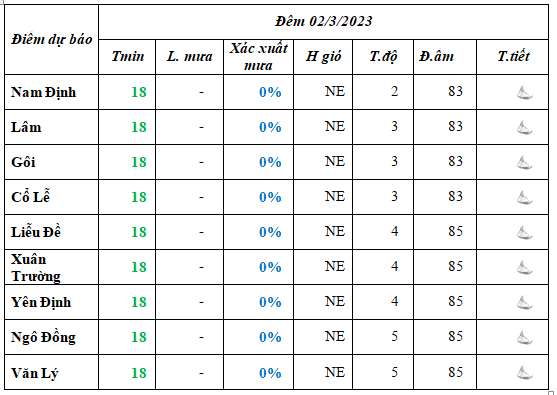Image resolution: width=557 pixels, height=395 pixels.
Task: Click the Xuân Trường weather icon
Action: [524, 267]
